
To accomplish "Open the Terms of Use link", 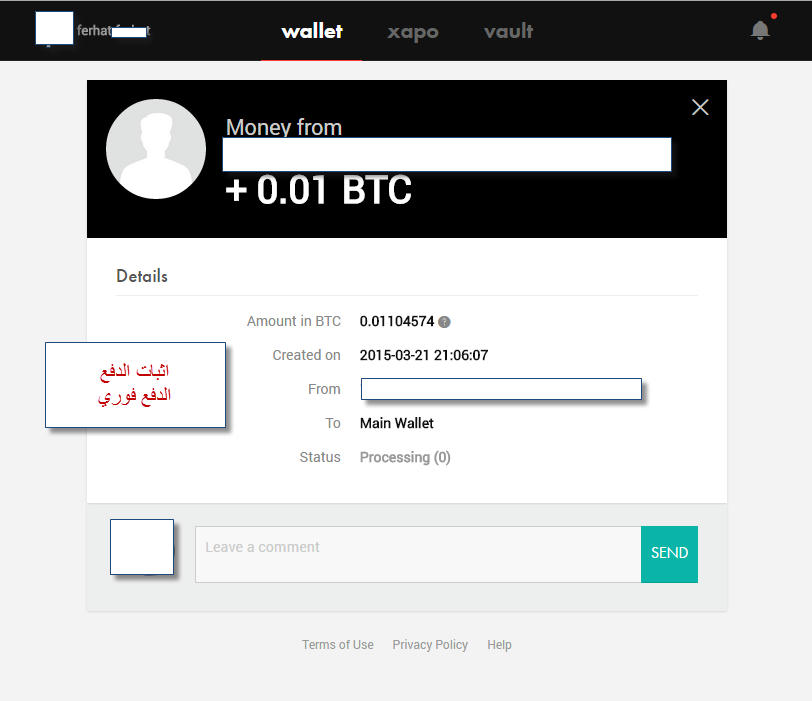I will pos(338,645).
